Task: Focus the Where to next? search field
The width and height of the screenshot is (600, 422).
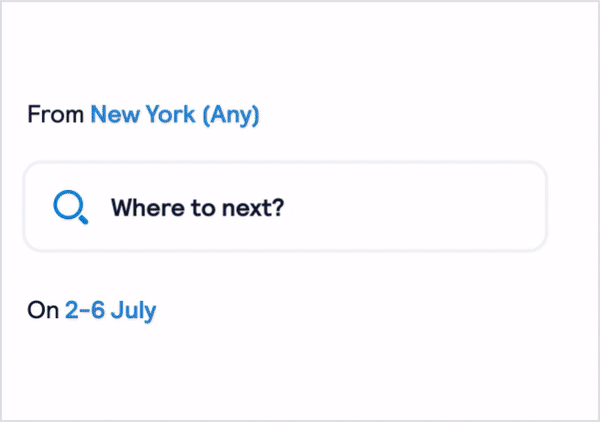Action: pyautogui.click(x=285, y=207)
